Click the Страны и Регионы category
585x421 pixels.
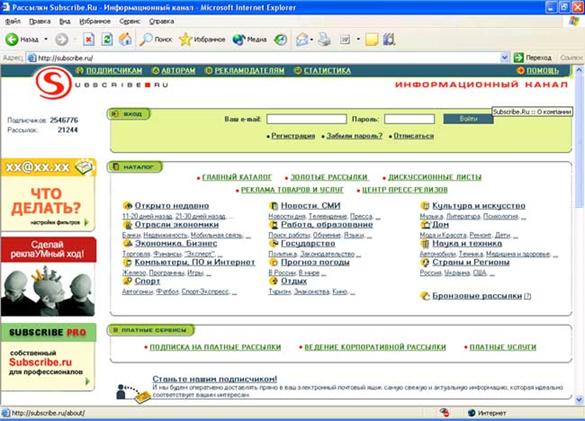[471, 262]
